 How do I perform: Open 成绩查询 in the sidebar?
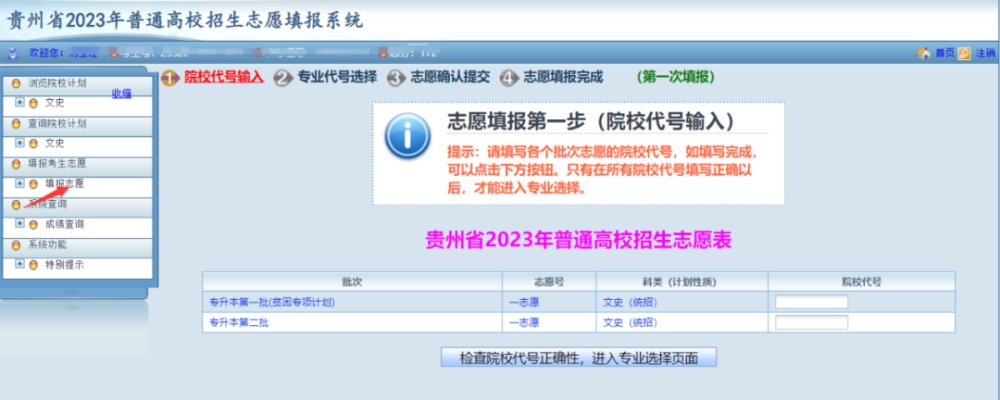pos(64,225)
